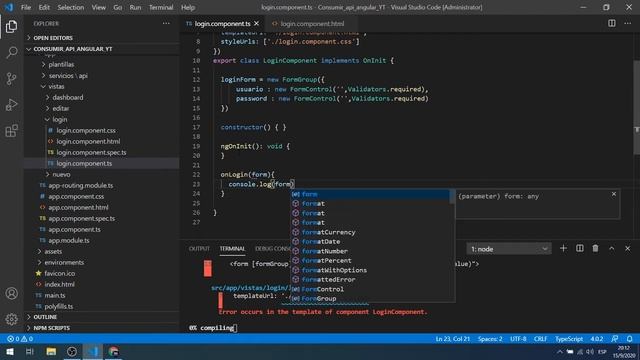Expand the assets folder
Screen dimensions: 640x360
53,251
